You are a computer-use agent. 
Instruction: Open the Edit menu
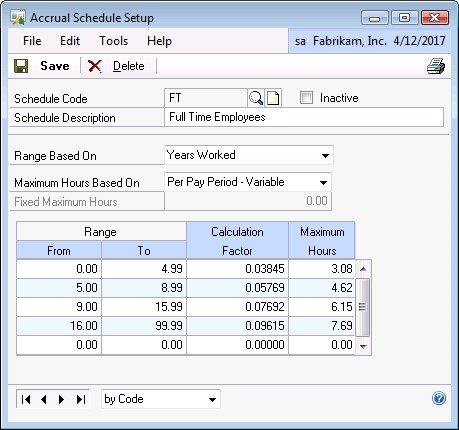coord(70,41)
